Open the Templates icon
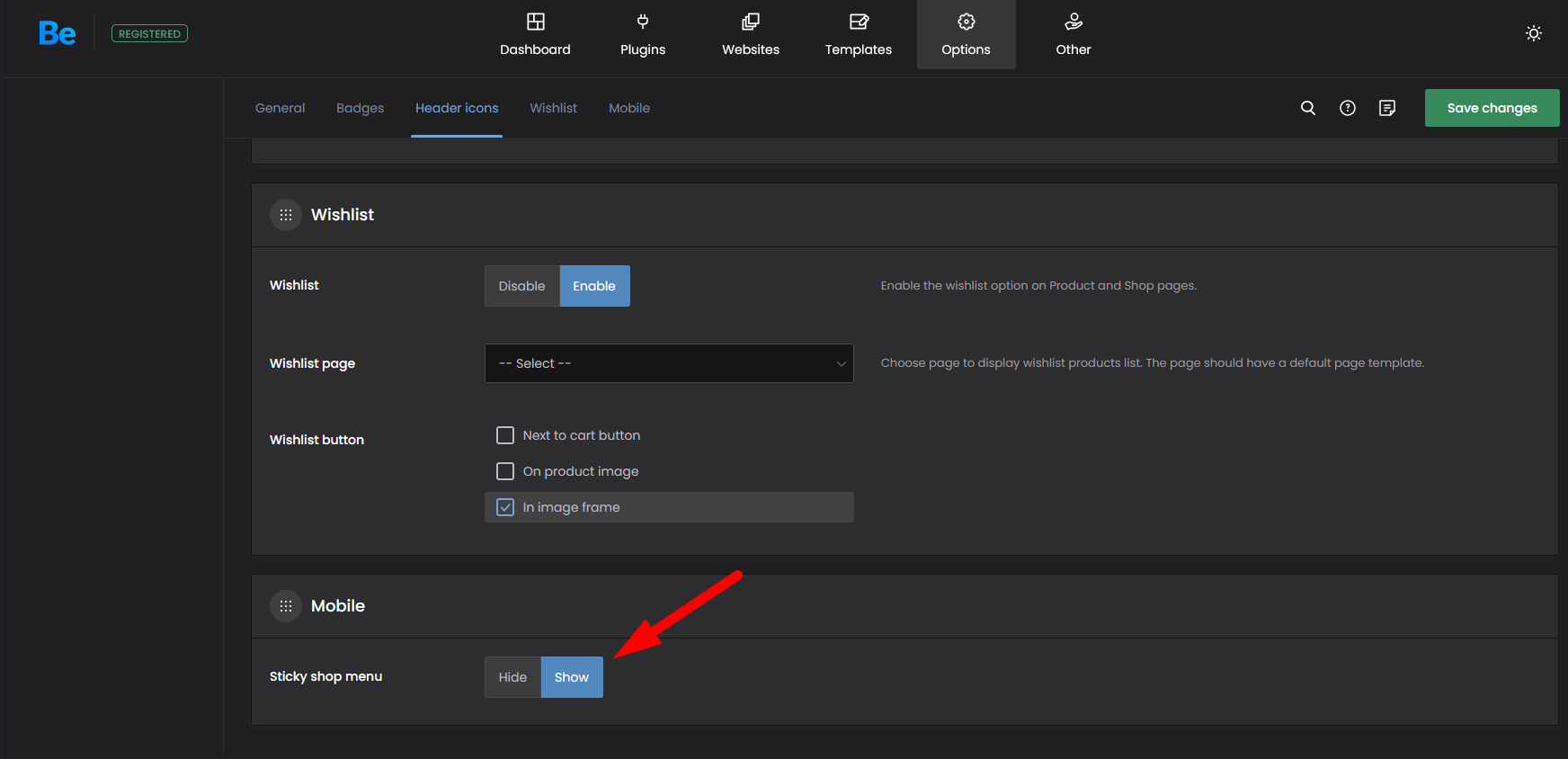This screenshot has width=1568, height=759. (859, 22)
